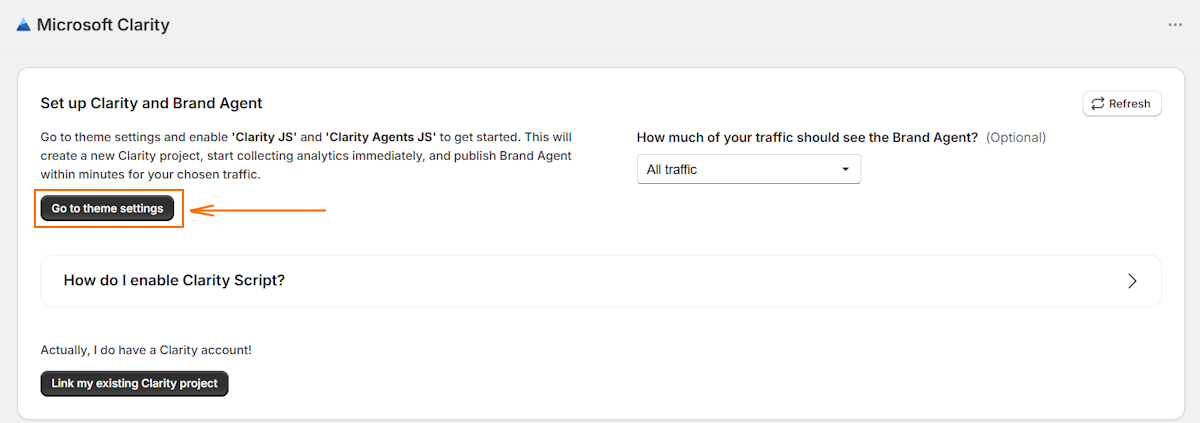Screen dimensions: 1200x423
Task: Open the All traffic dropdown
Action: (749, 170)
